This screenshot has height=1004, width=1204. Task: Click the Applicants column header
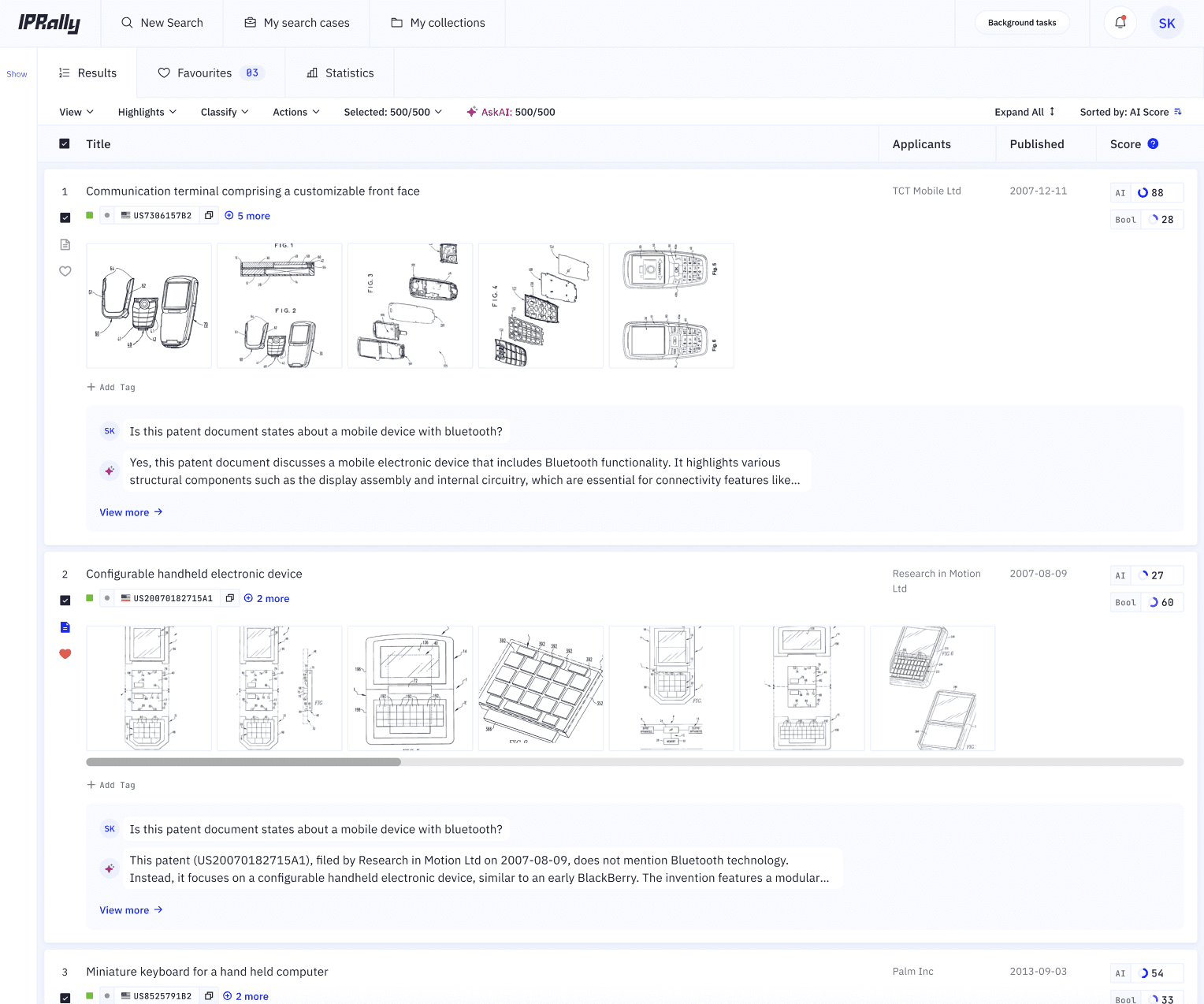(921, 144)
